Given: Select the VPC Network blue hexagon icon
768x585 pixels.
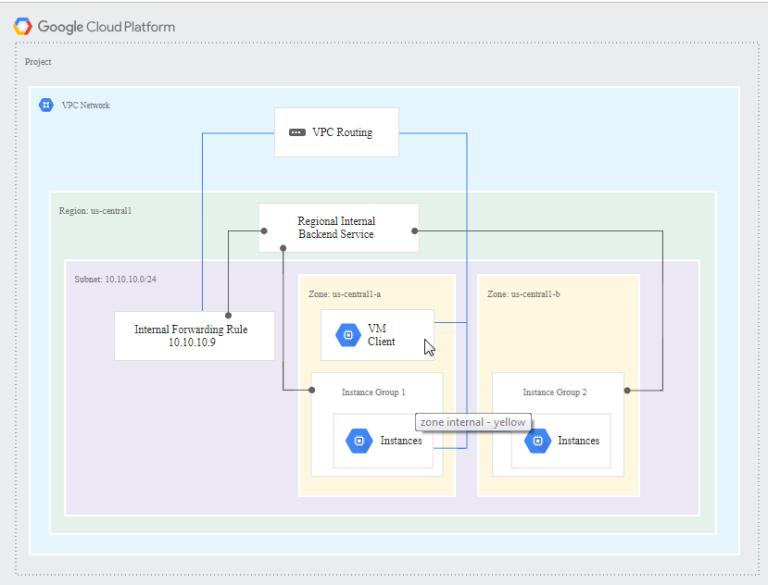Looking at the screenshot, I should pos(46,105).
